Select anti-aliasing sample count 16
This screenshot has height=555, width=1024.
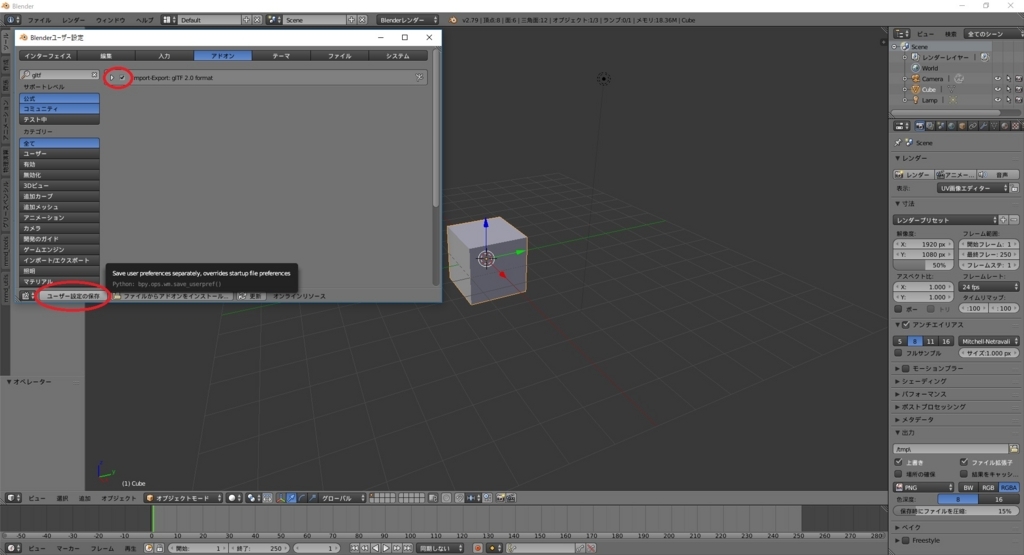pos(946,341)
